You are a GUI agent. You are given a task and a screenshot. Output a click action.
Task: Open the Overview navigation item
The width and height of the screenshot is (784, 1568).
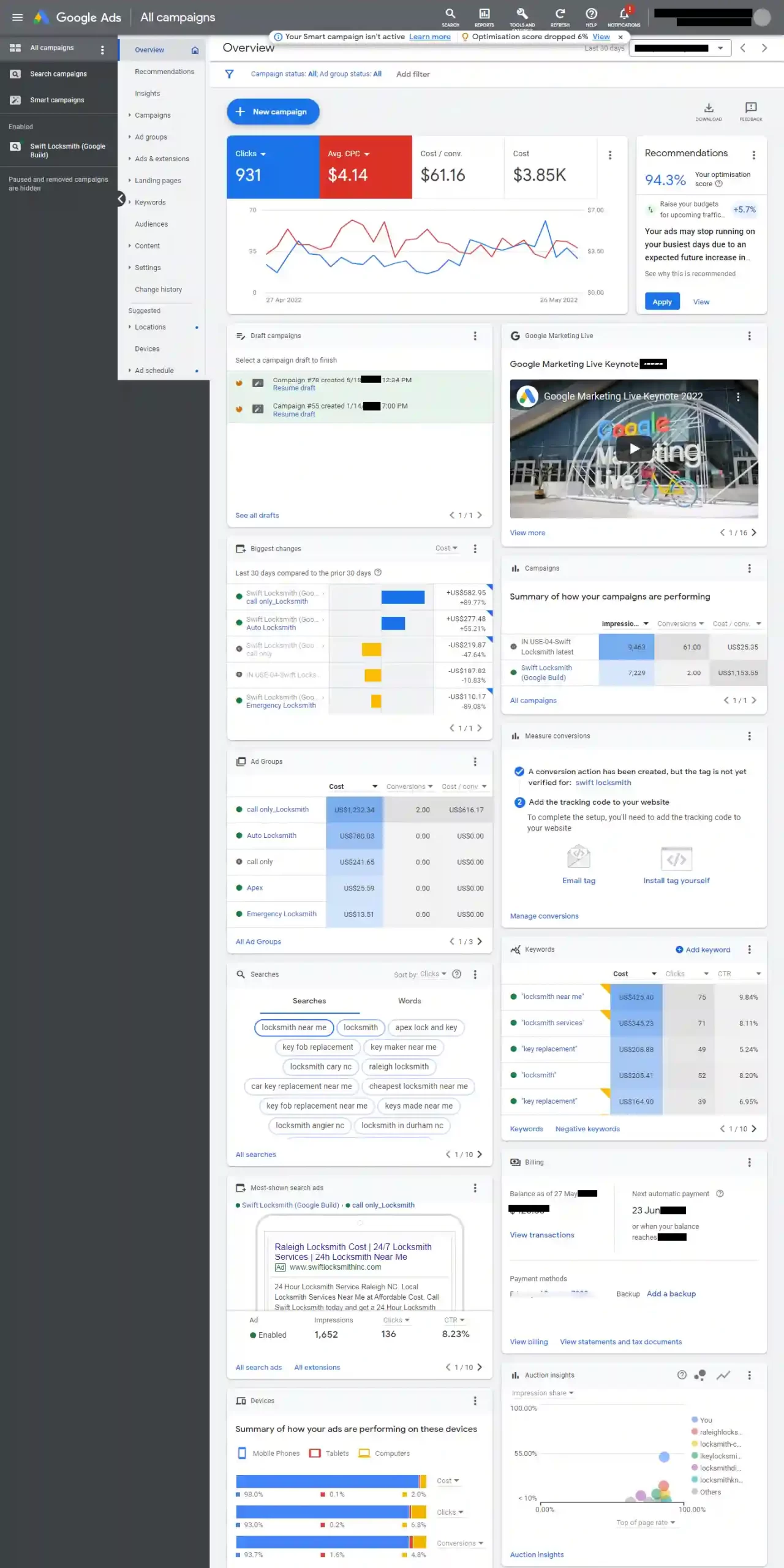point(162,50)
